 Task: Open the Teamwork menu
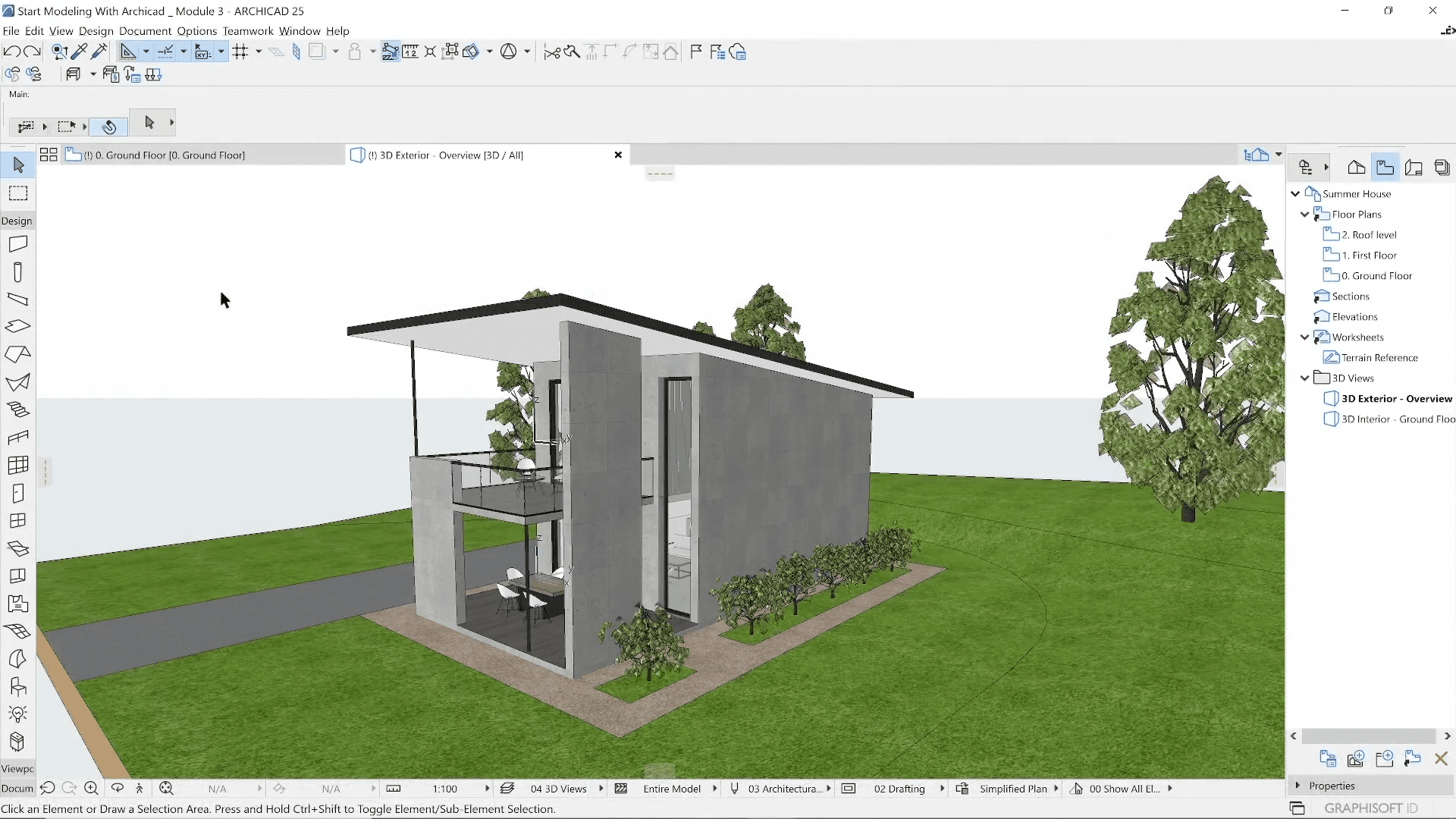[247, 31]
